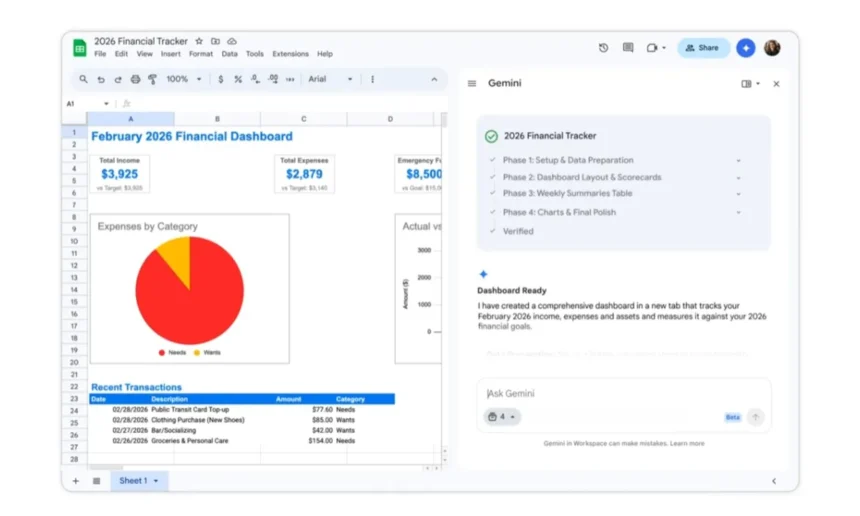Format selection as percent
Viewport: 860px width, 516px height.
pyautogui.click(x=237, y=79)
